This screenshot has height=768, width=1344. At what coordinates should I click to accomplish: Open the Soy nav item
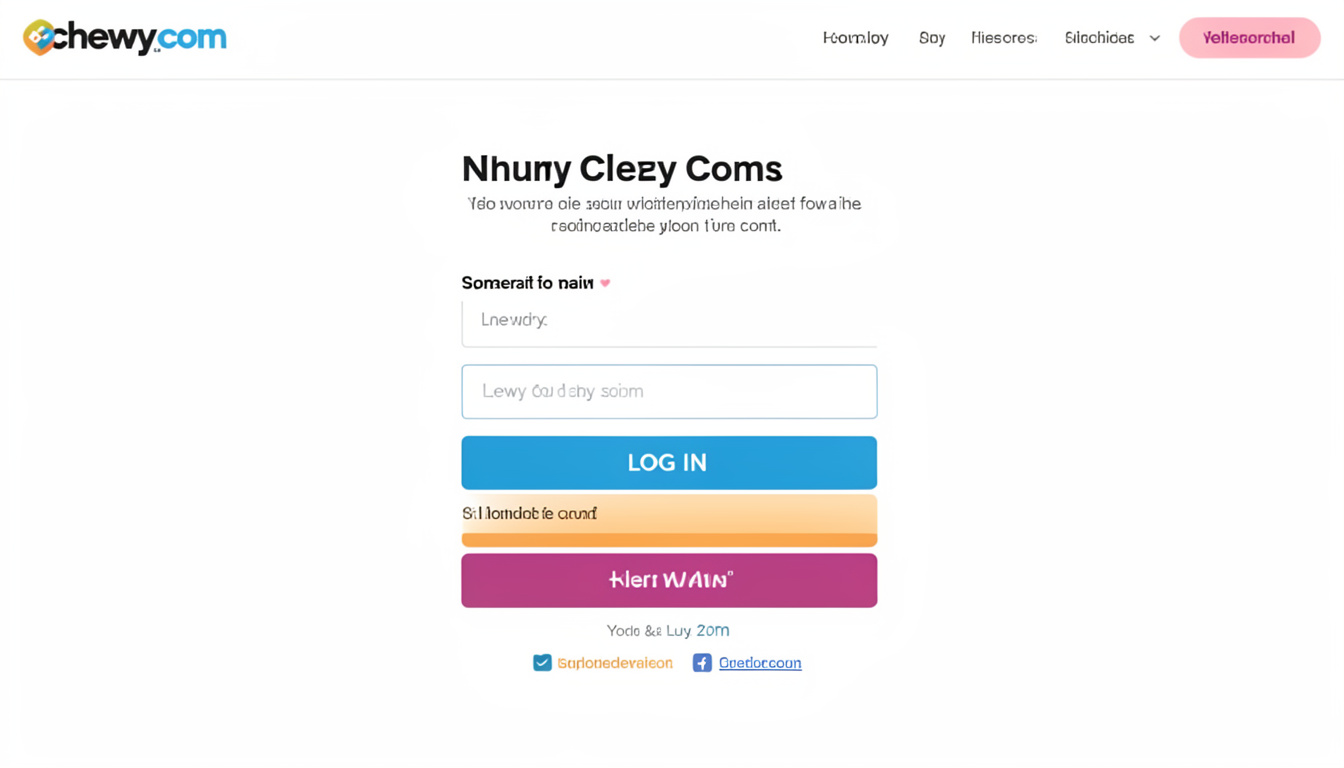pos(932,37)
